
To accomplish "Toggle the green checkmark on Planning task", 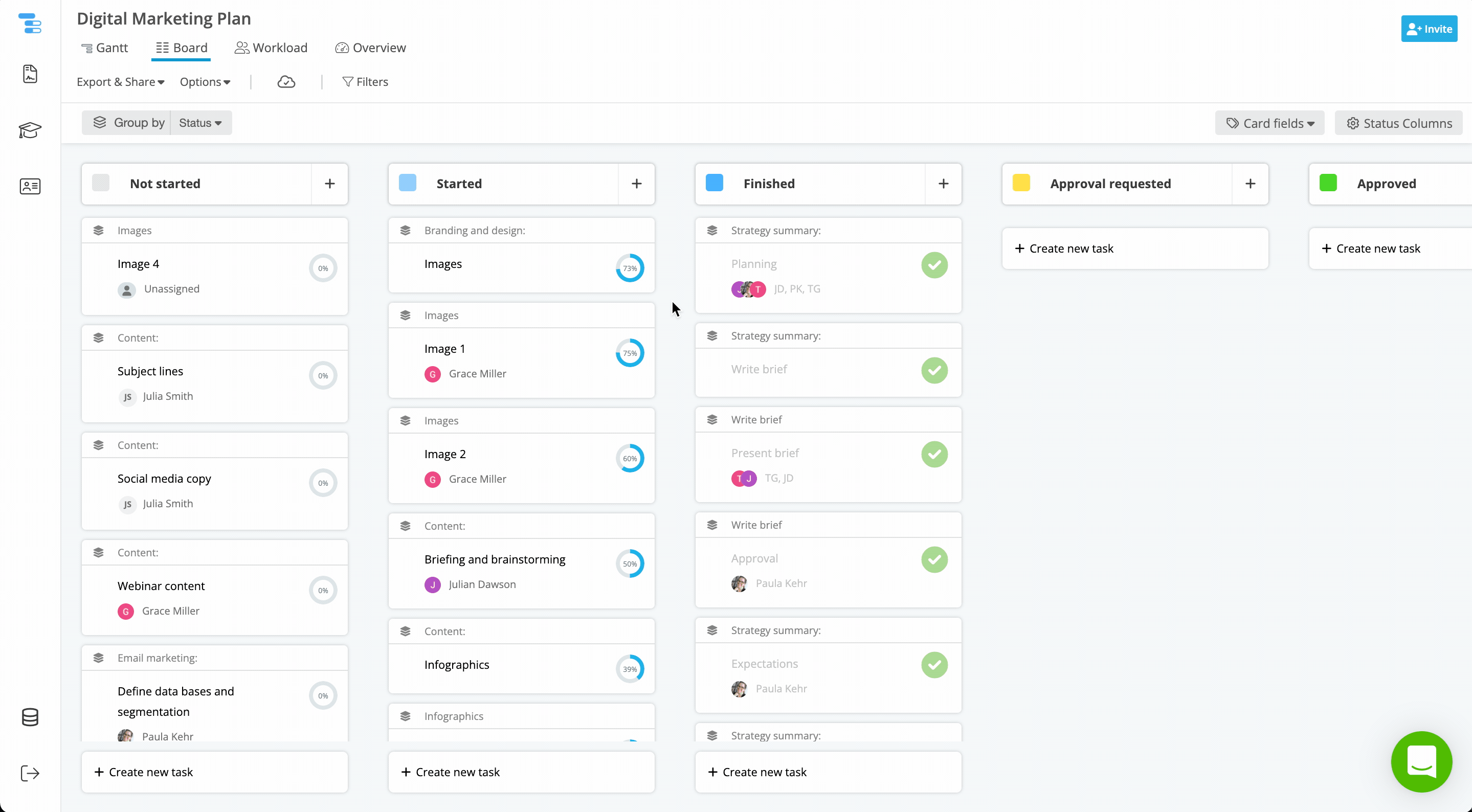I will click(934, 265).
